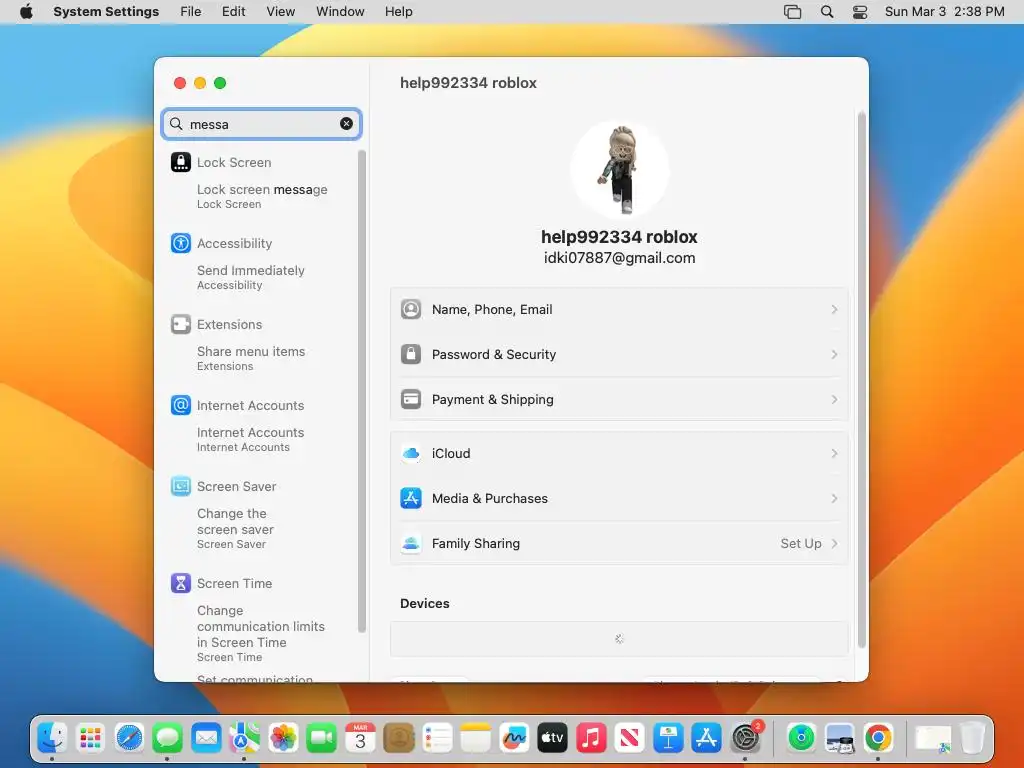Open Launchpad from the Dock
This screenshot has width=1024, height=768.
[91, 738]
